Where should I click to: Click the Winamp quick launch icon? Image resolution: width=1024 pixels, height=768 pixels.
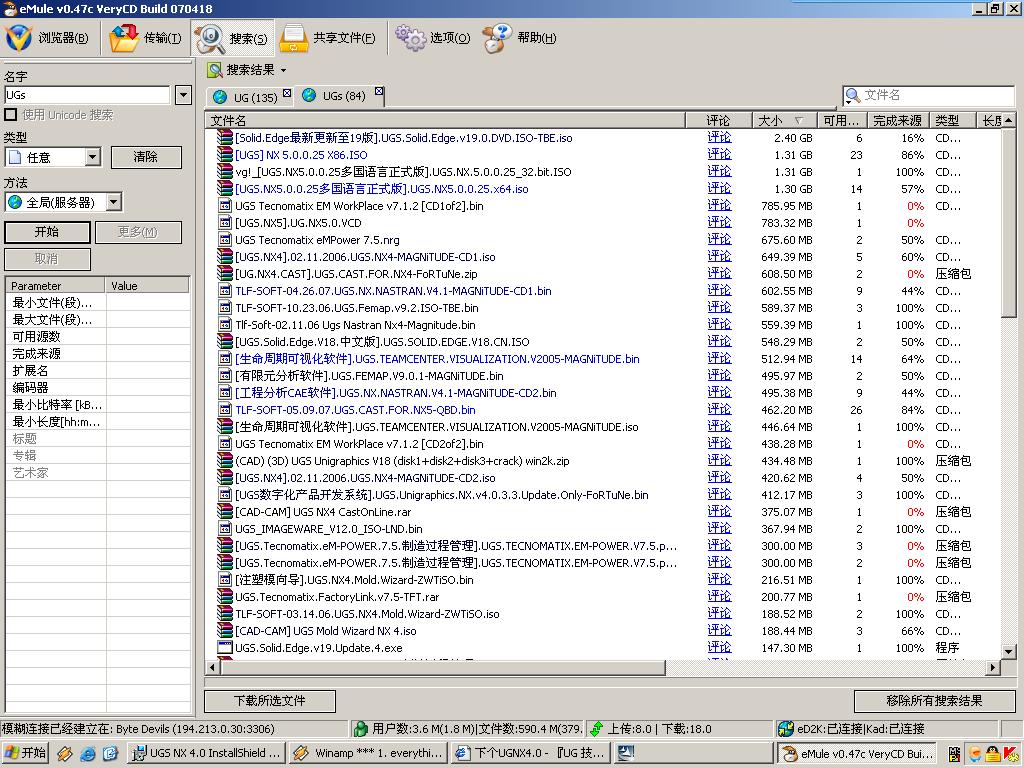coord(65,754)
